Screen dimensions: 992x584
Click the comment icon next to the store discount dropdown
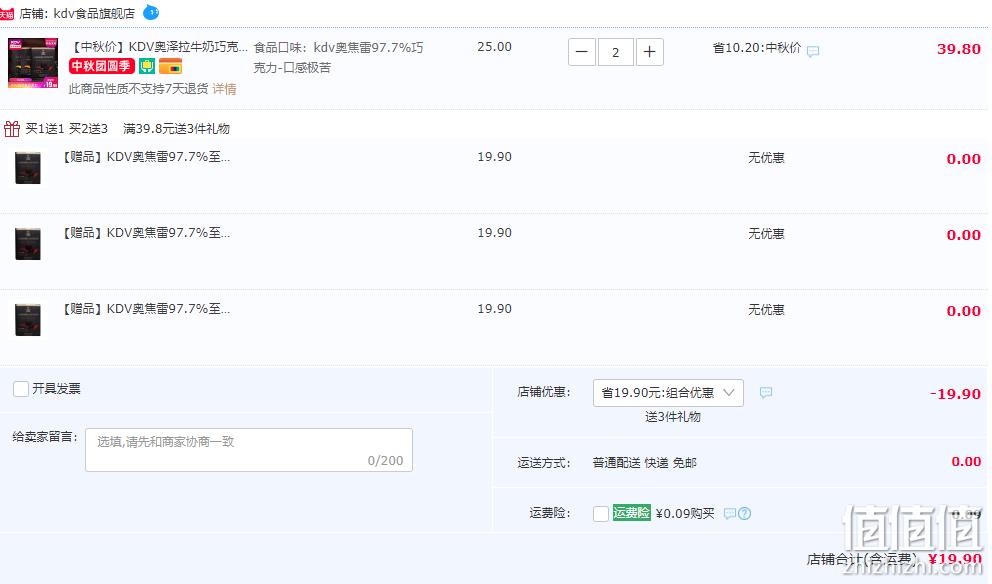click(766, 393)
